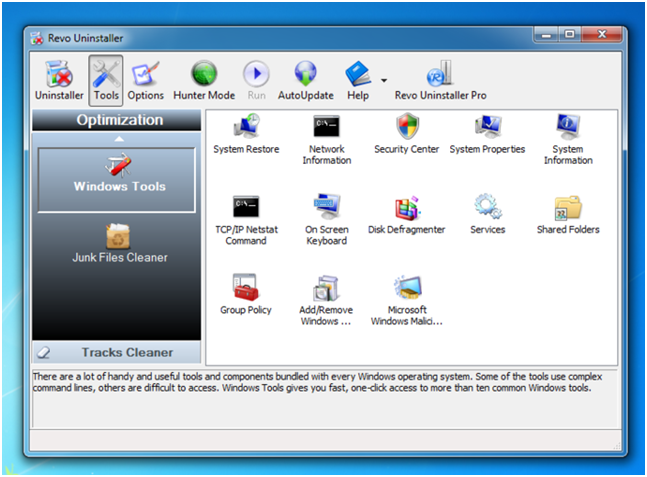Start Disk Defragmenter tool
The width and height of the screenshot is (647, 477).
coord(406,215)
